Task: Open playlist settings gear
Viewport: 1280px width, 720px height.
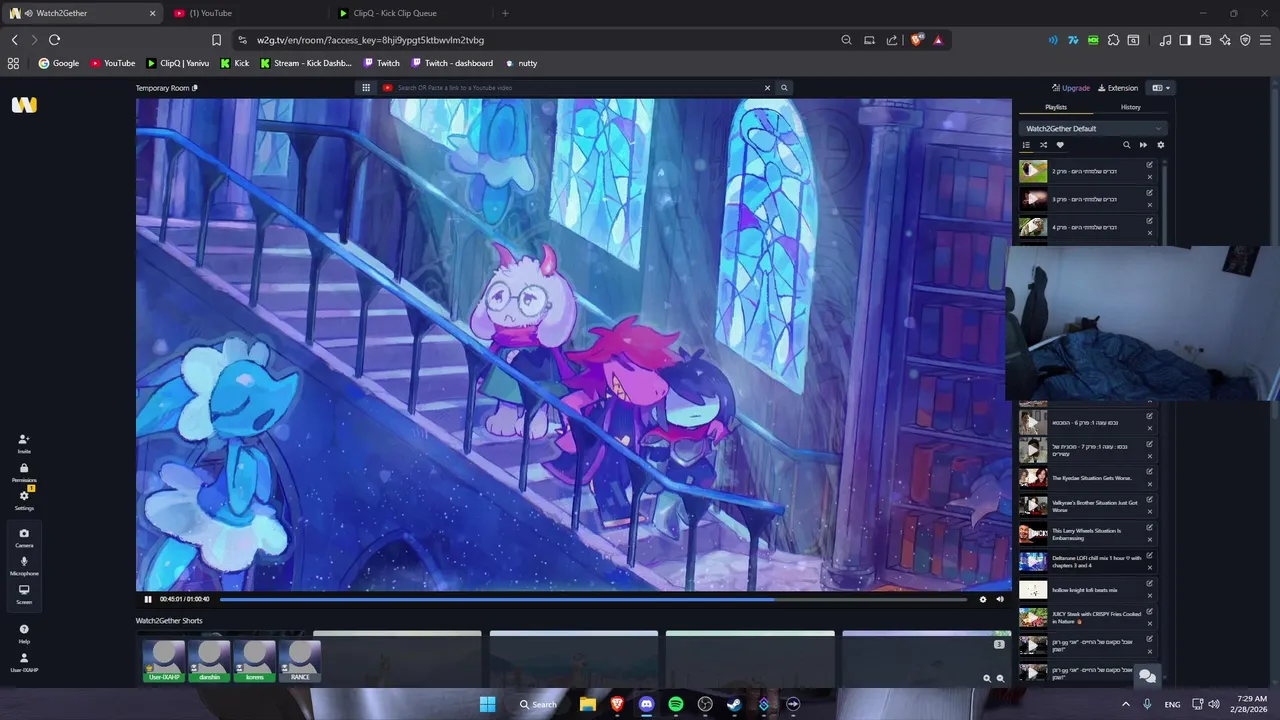Action: point(1160,145)
